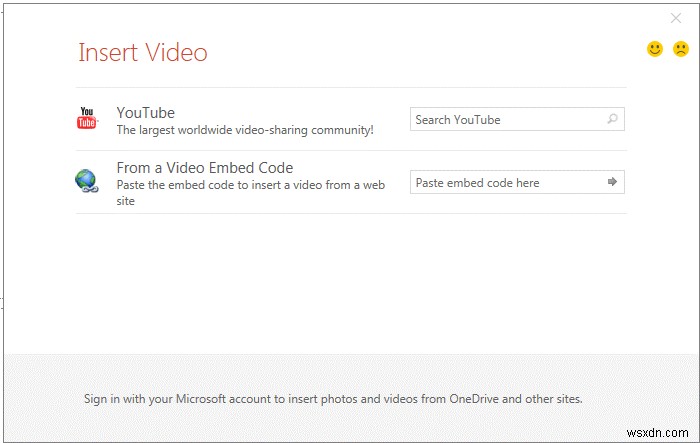
Task: Click the largest worldwide video-sharing community text
Action: point(245,129)
